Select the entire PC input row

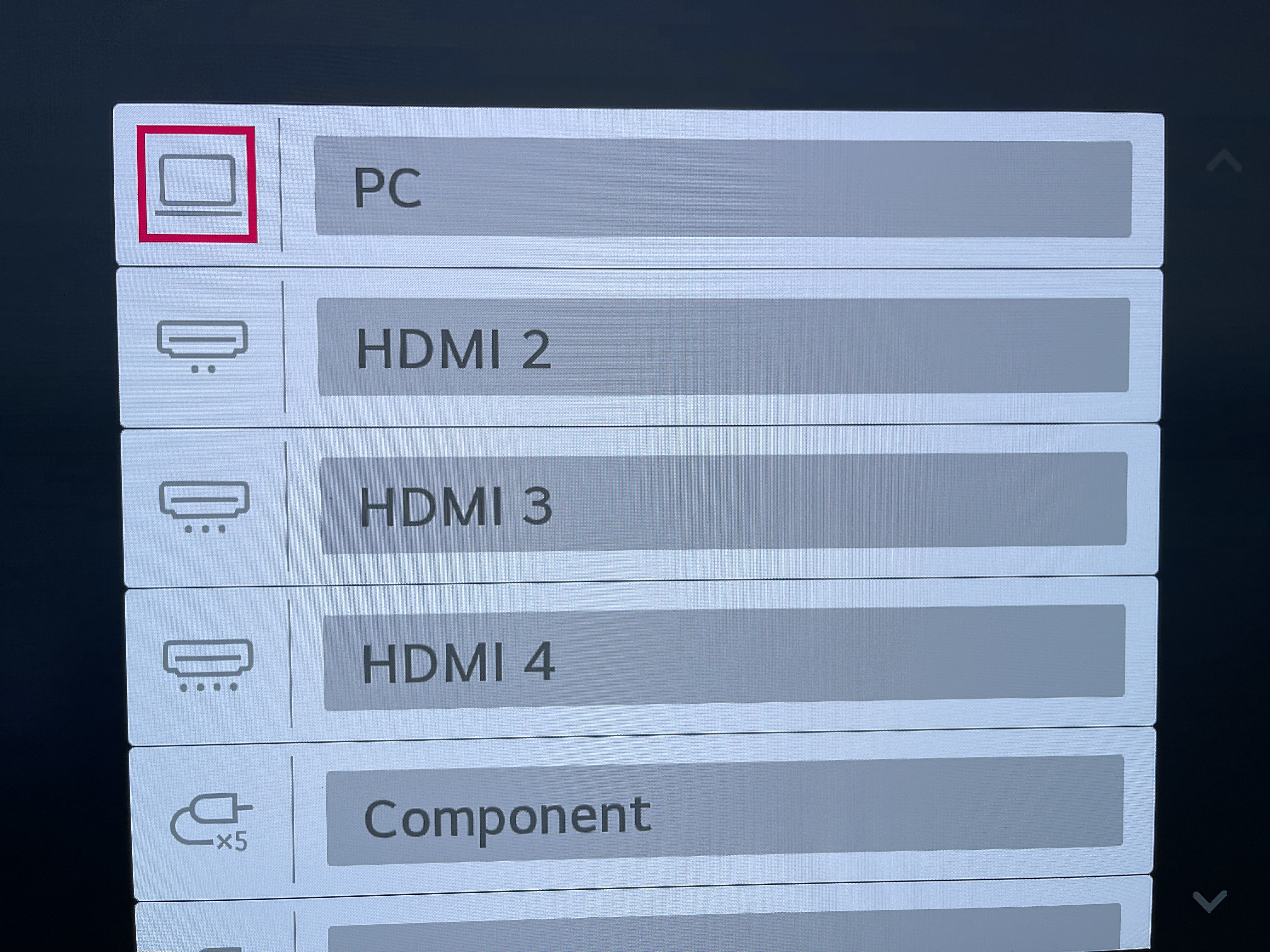coord(639,186)
